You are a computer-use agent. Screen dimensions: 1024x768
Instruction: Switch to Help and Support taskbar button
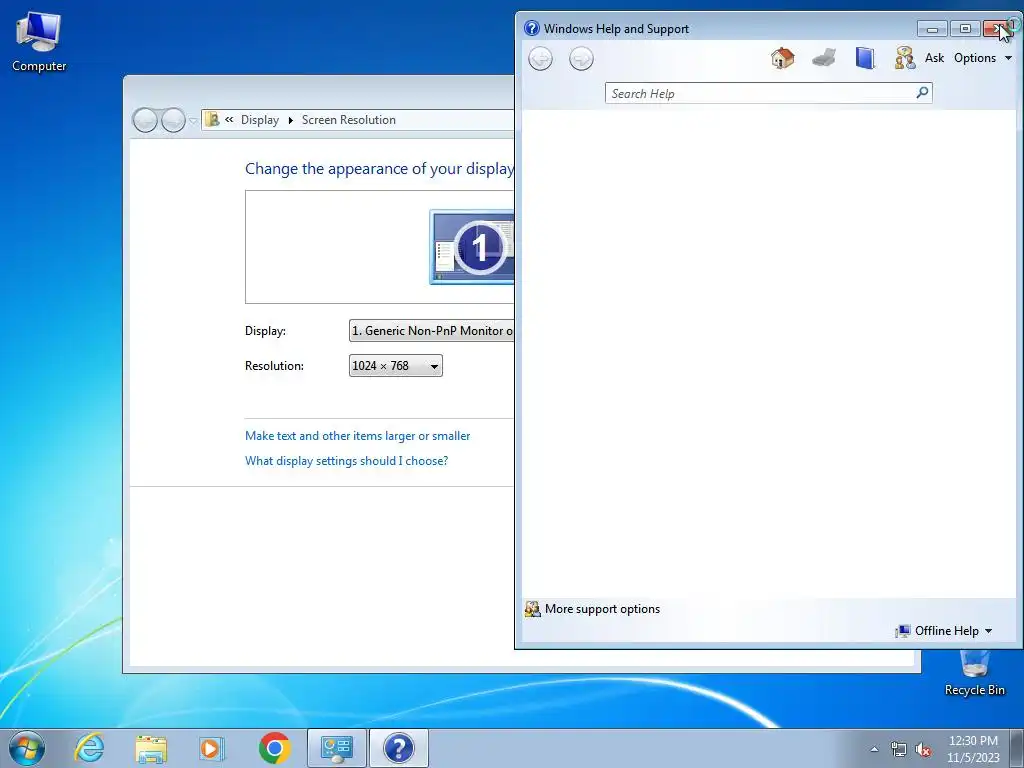[x=399, y=748]
